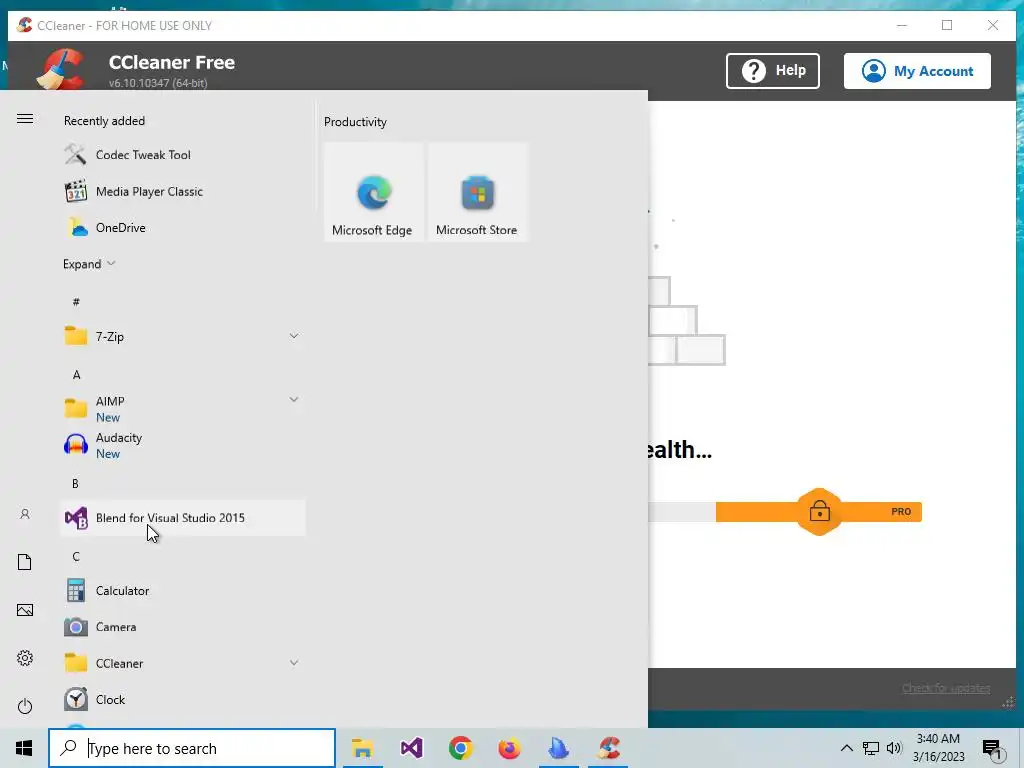Open Google Chrome from the taskbar
The width and height of the screenshot is (1024, 768).
[x=460, y=748]
